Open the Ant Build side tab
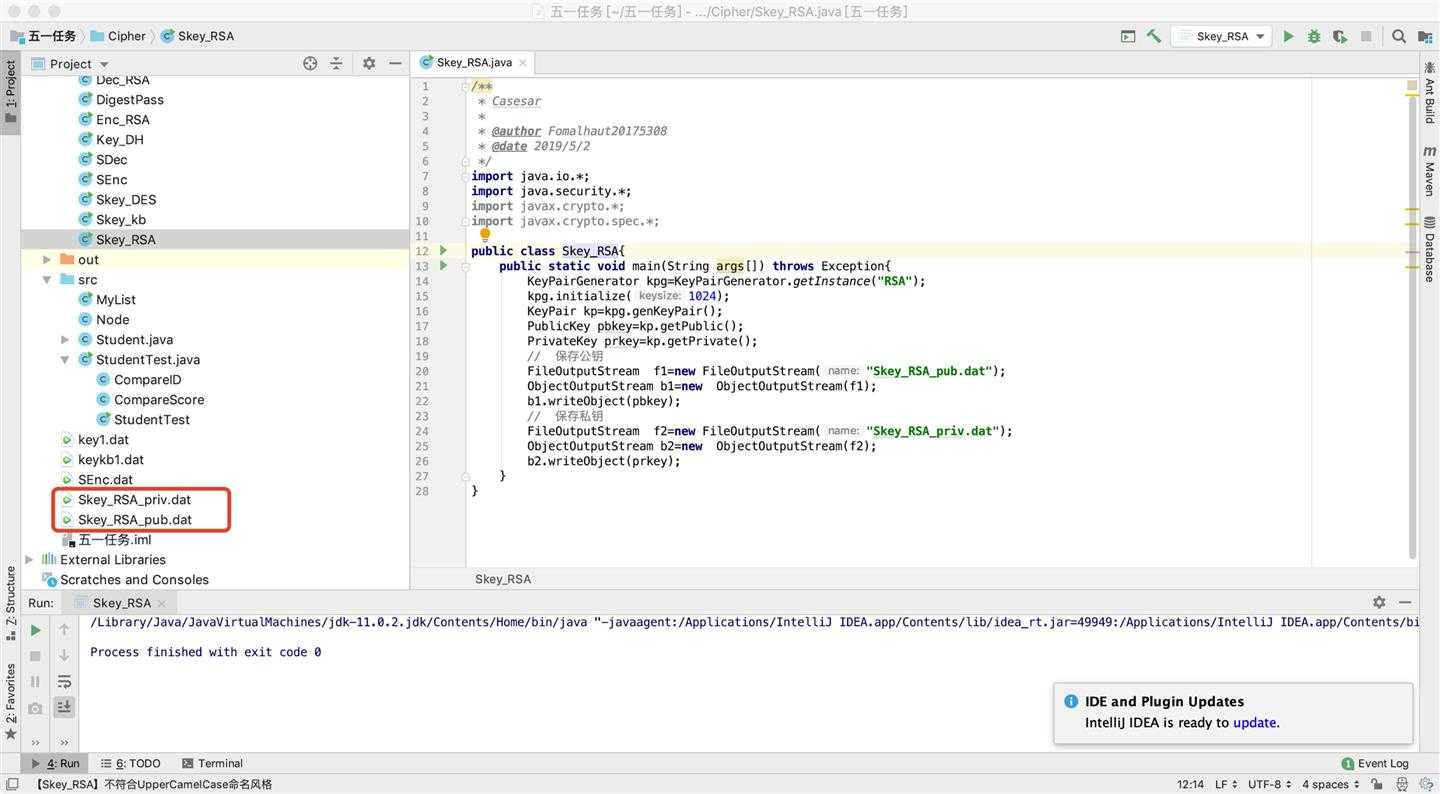This screenshot has width=1440, height=794. point(1429,92)
